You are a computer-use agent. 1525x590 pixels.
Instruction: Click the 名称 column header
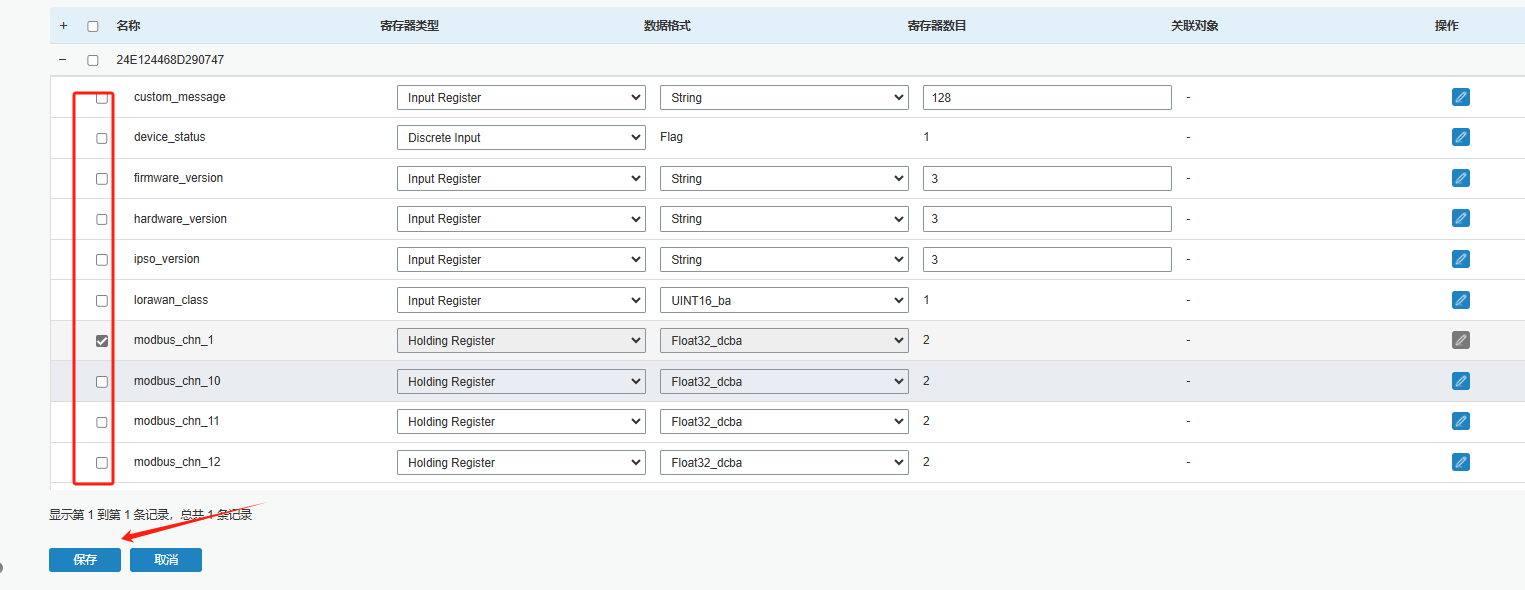(128, 26)
